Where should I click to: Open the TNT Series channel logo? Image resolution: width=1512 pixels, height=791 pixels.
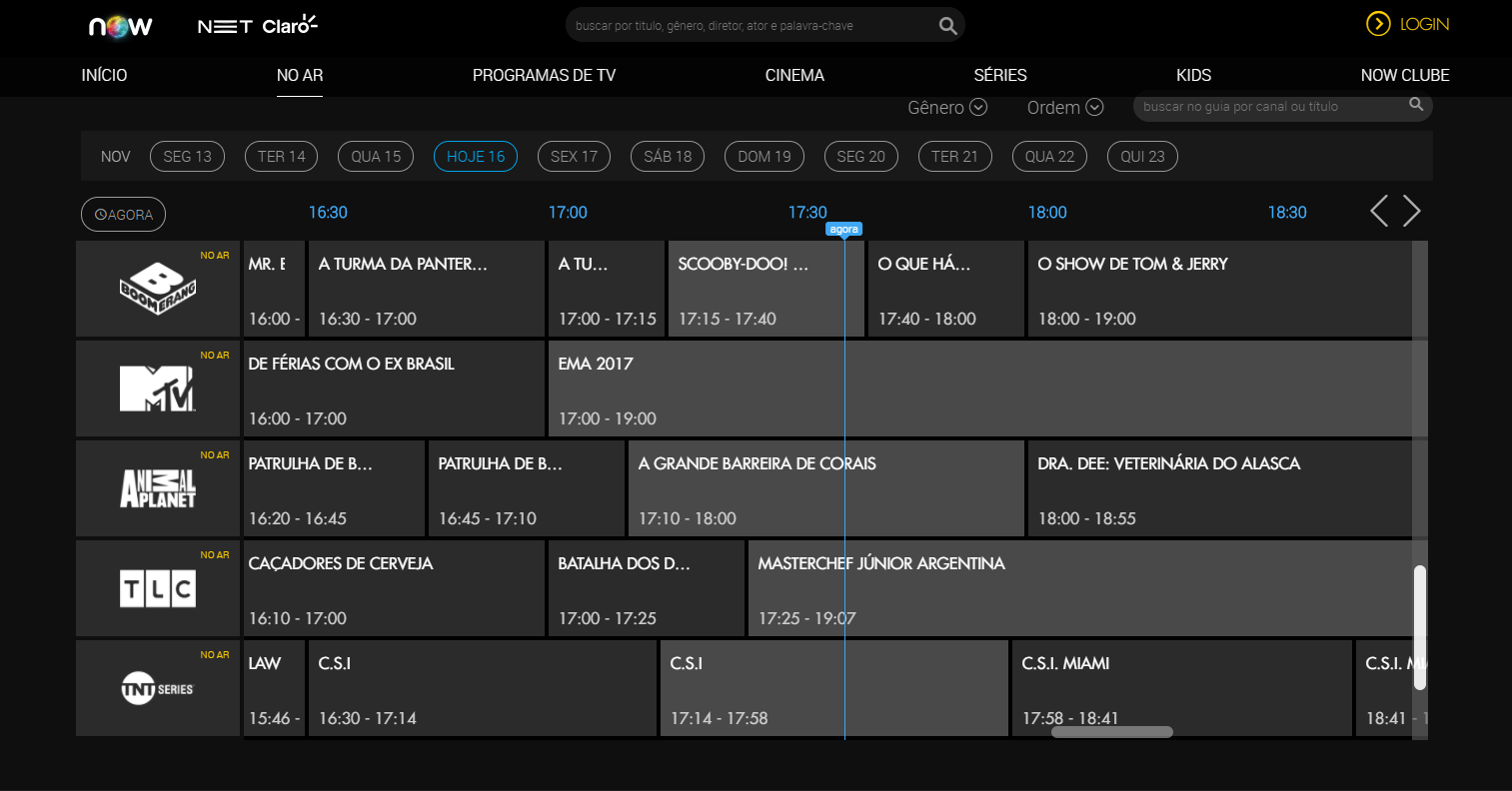[x=158, y=689]
